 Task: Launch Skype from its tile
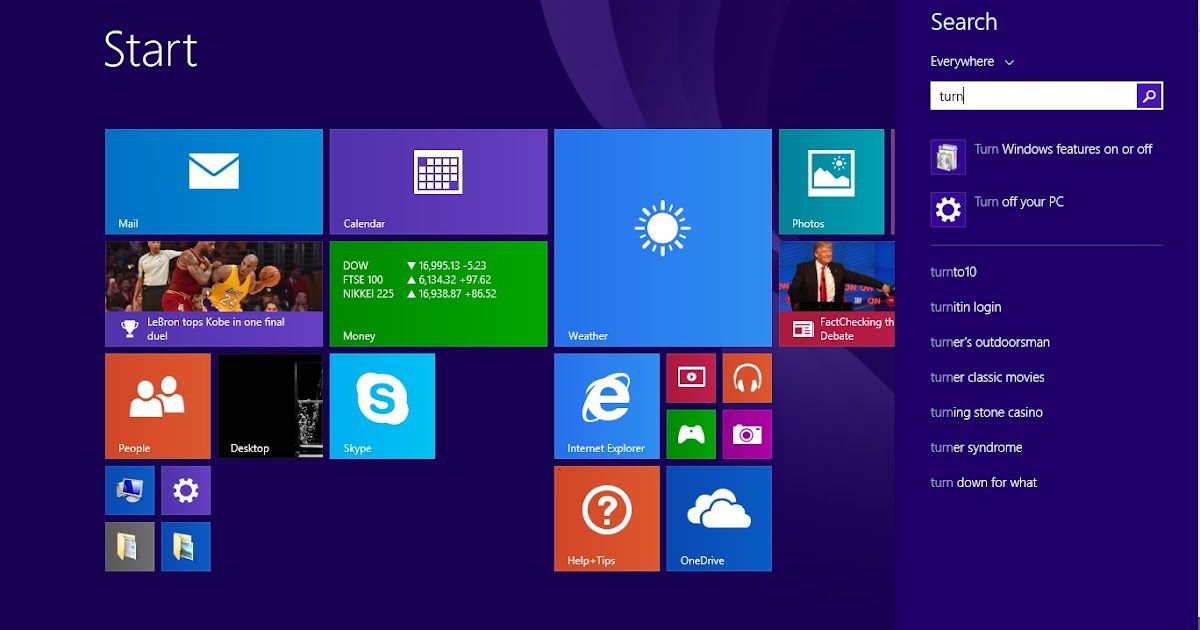[x=382, y=405]
